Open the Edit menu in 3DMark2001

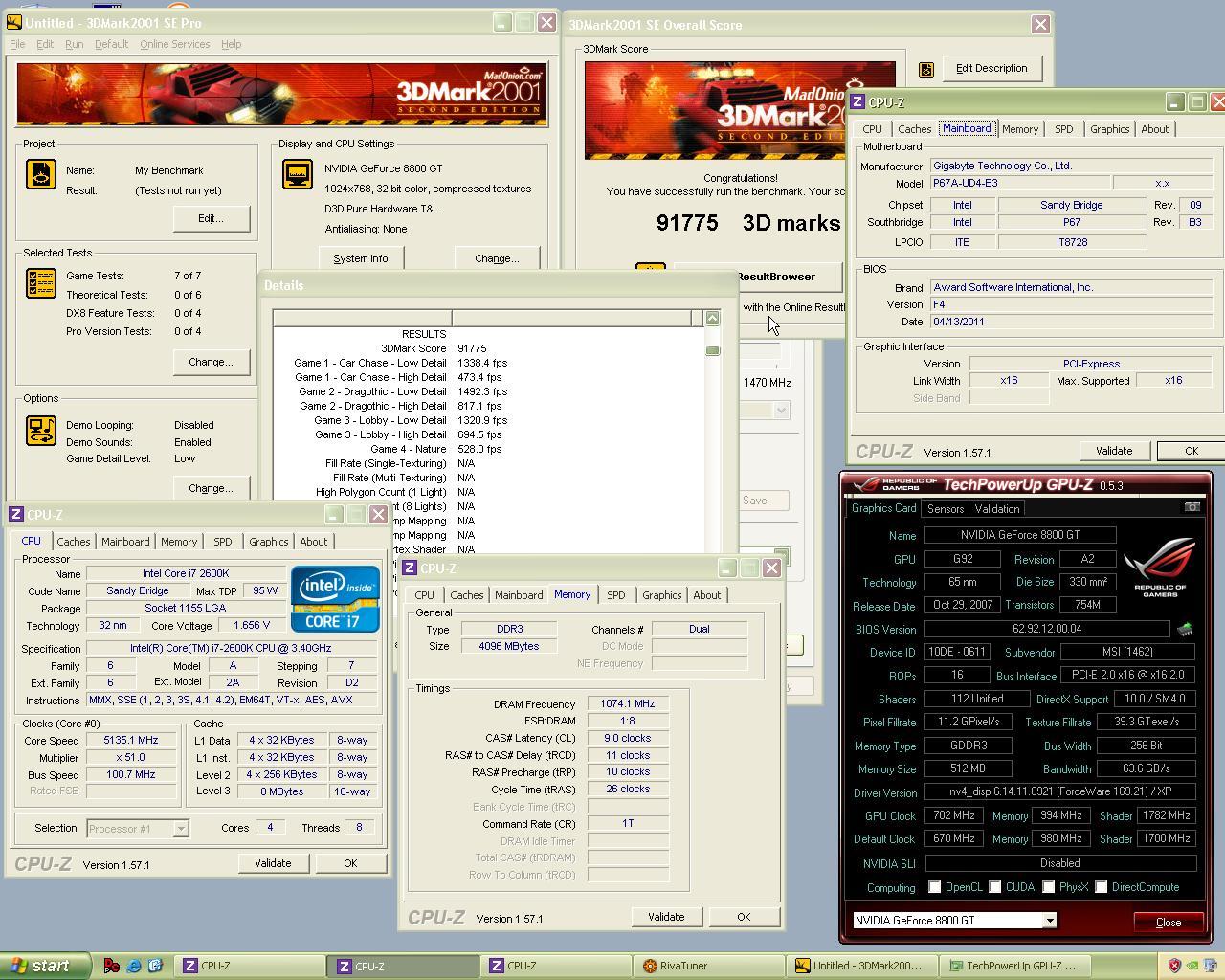45,44
